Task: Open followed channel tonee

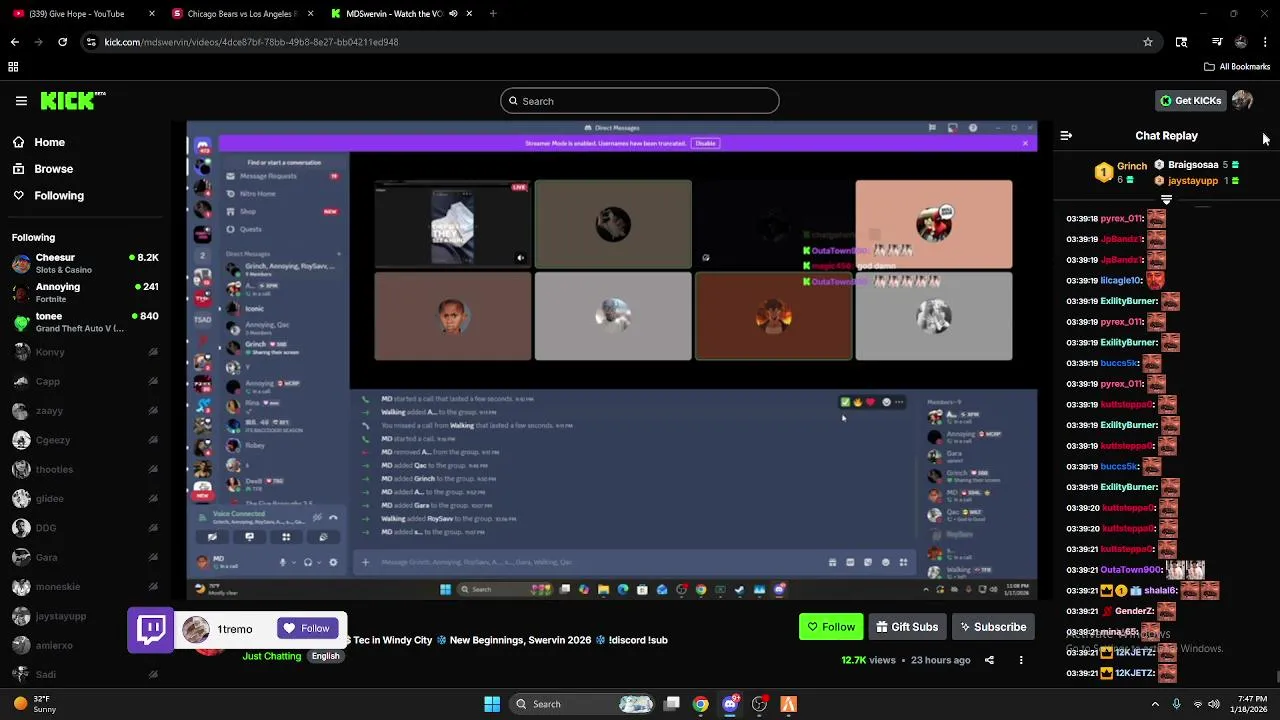Action: (x=85, y=322)
